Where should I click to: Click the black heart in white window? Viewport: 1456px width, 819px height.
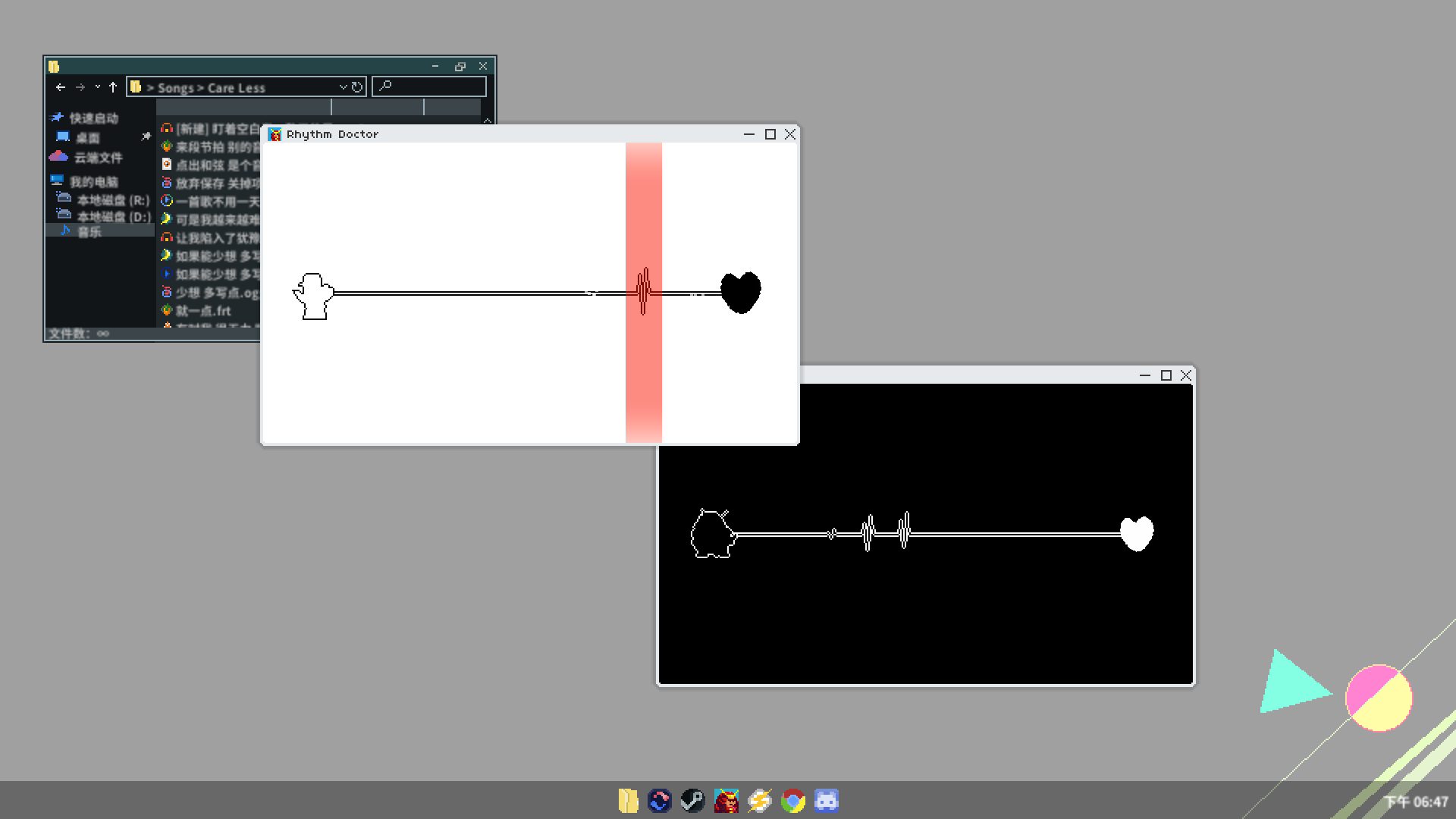[x=740, y=292]
